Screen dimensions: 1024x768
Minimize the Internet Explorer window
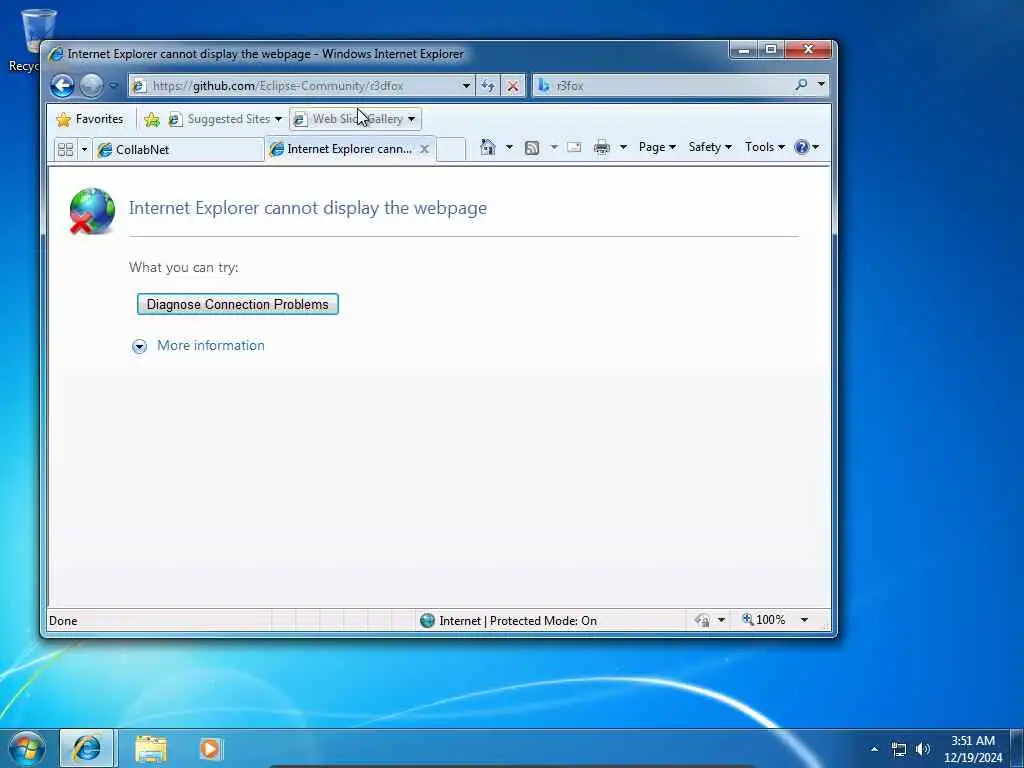click(743, 50)
